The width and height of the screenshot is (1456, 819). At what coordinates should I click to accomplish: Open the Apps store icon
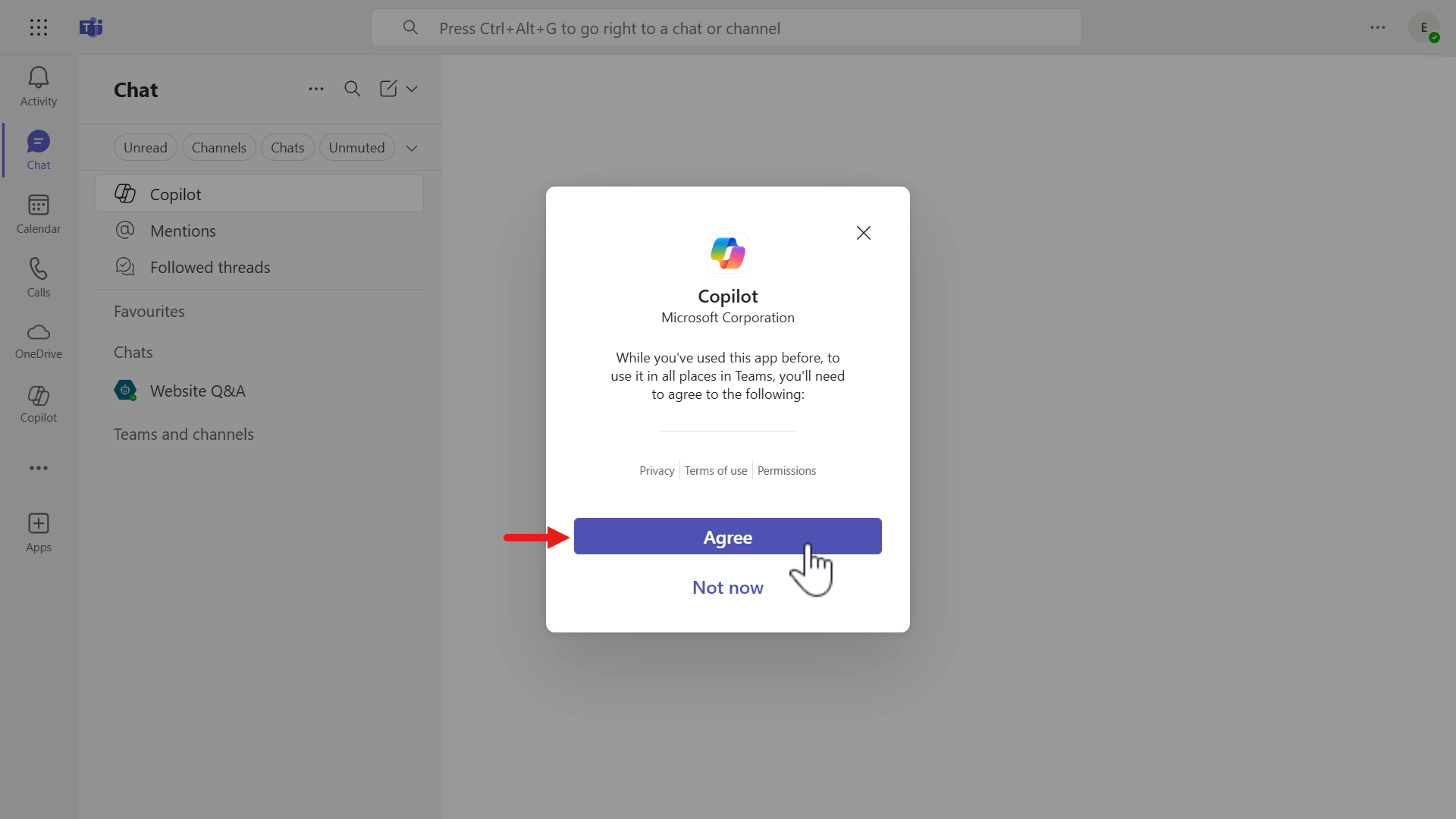pyautogui.click(x=38, y=532)
